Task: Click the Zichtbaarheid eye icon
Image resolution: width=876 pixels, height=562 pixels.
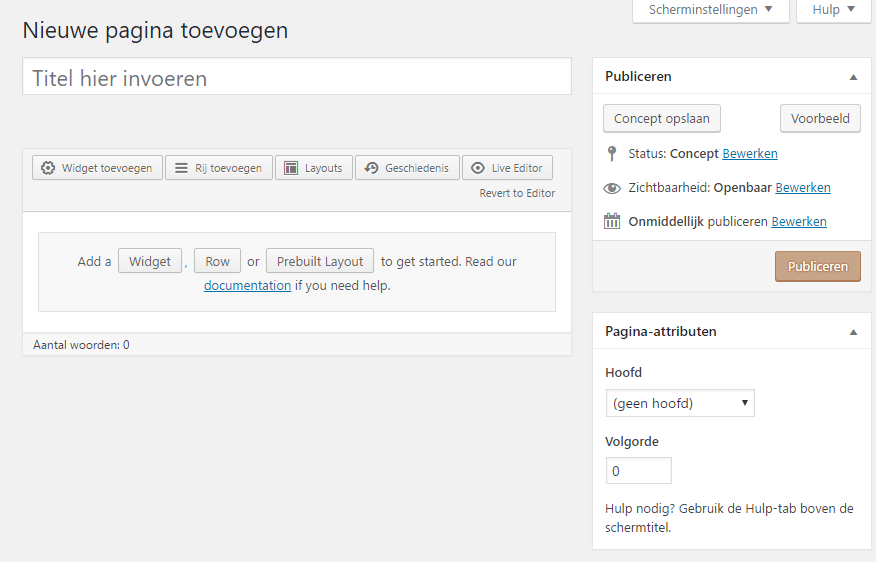Action: coord(612,188)
